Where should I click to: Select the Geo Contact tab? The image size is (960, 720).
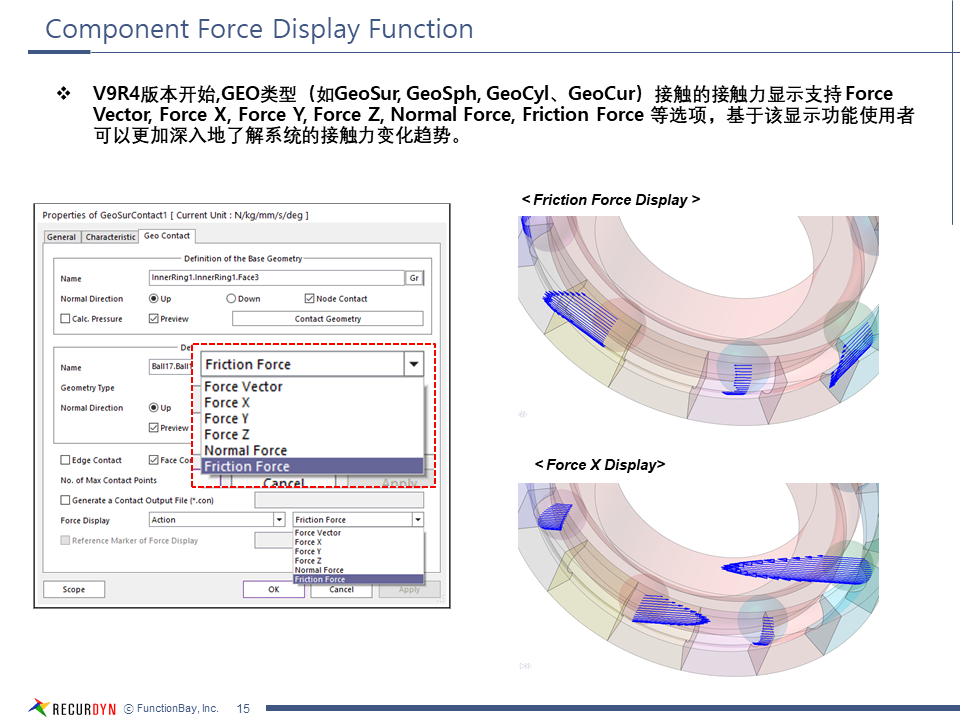pyautogui.click(x=167, y=236)
